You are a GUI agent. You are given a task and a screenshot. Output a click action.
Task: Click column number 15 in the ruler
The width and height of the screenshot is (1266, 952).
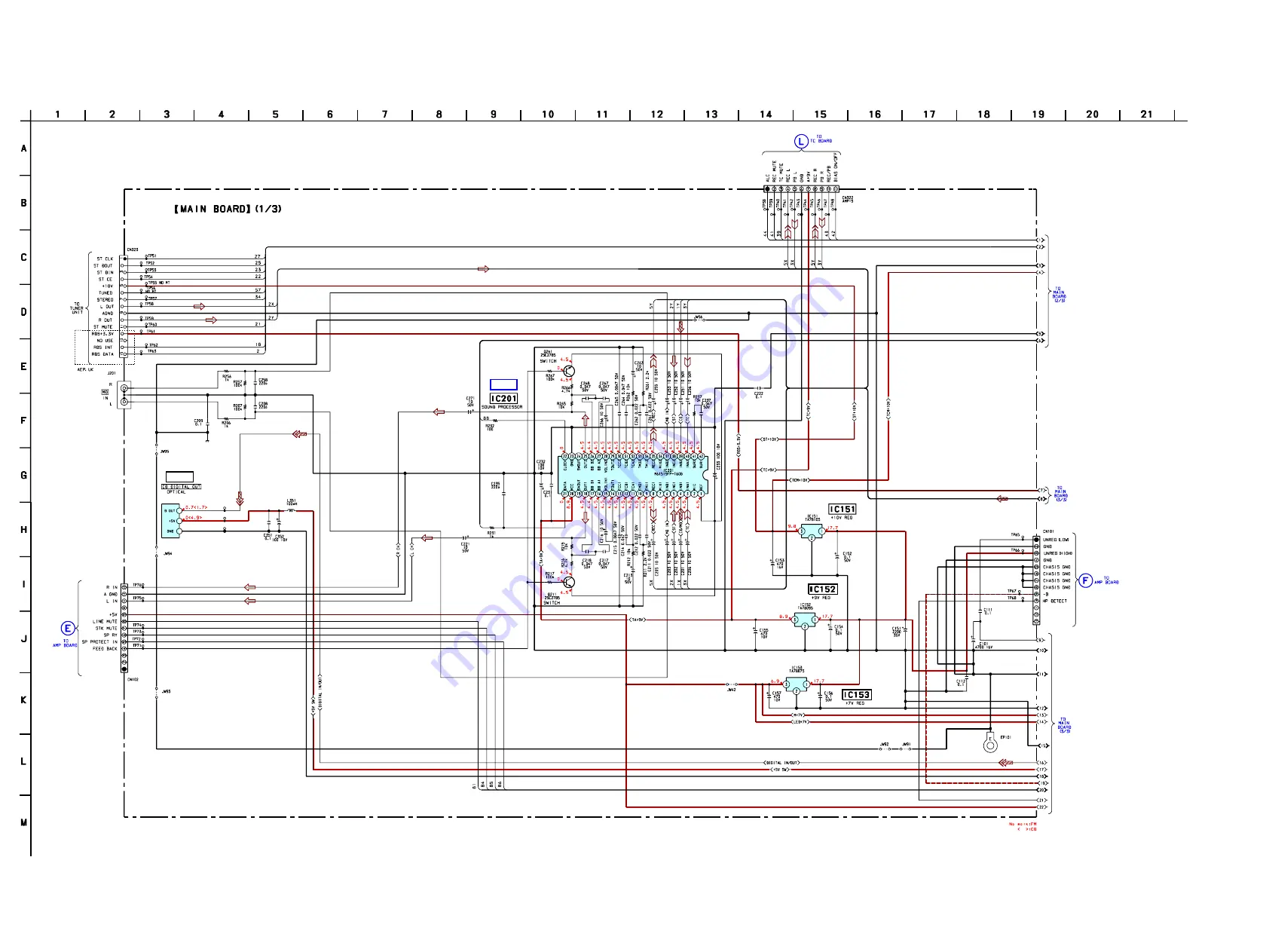[x=820, y=115]
